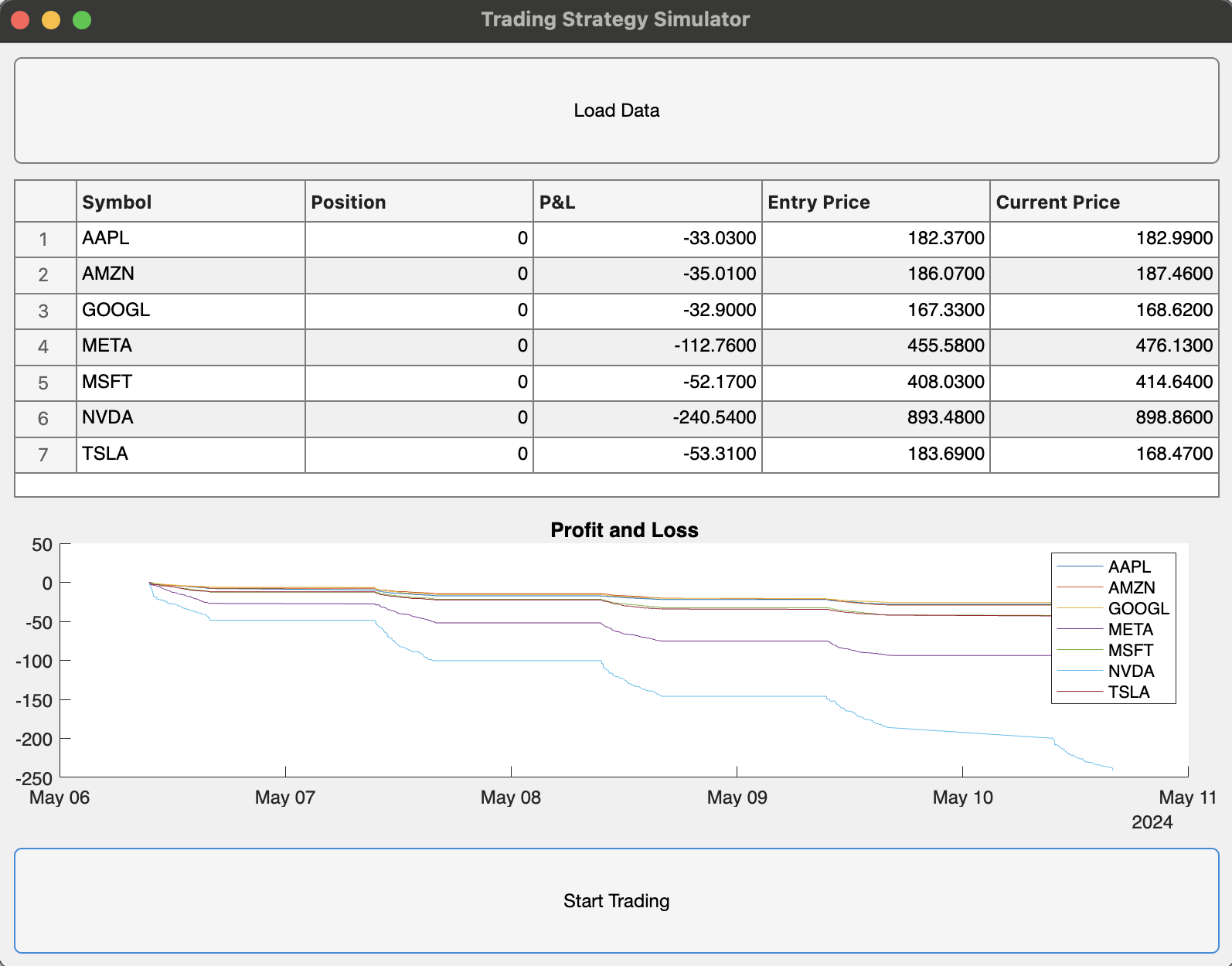
Task: Click TSLA current price 168.4700
Action: (1104, 454)
